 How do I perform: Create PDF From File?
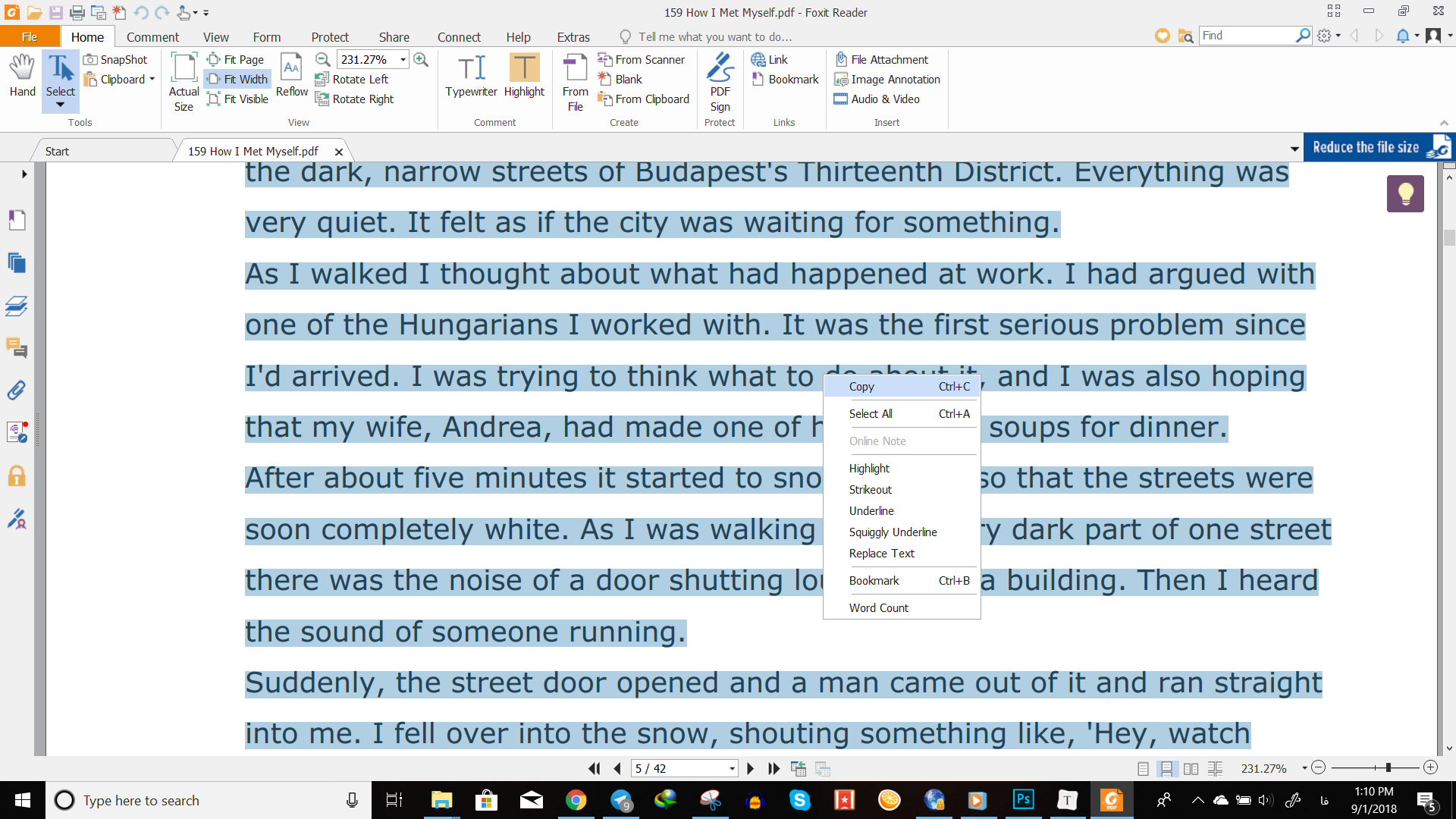coord(575,83)
